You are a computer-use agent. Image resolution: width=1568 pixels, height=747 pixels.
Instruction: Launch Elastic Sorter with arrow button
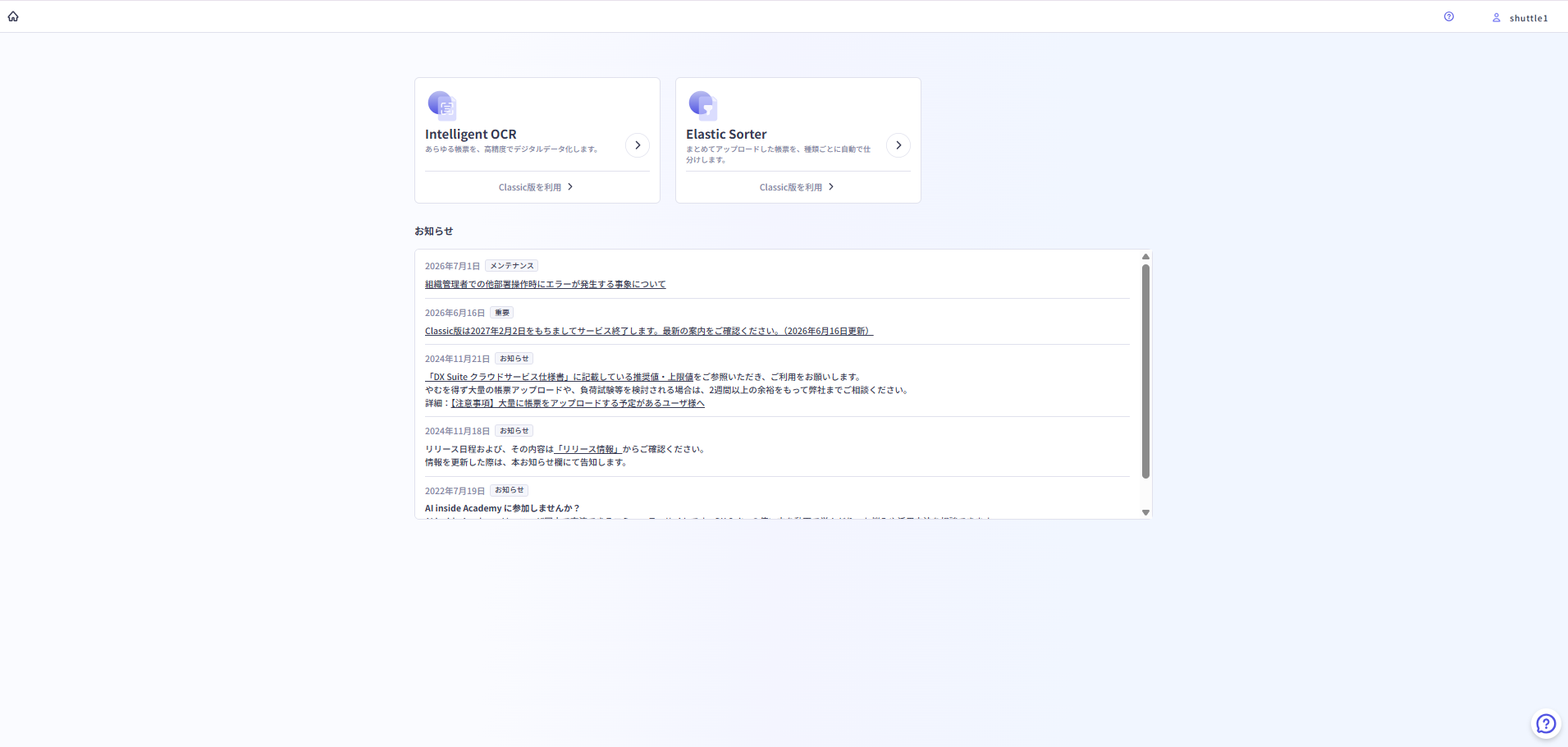click(898, 145)
